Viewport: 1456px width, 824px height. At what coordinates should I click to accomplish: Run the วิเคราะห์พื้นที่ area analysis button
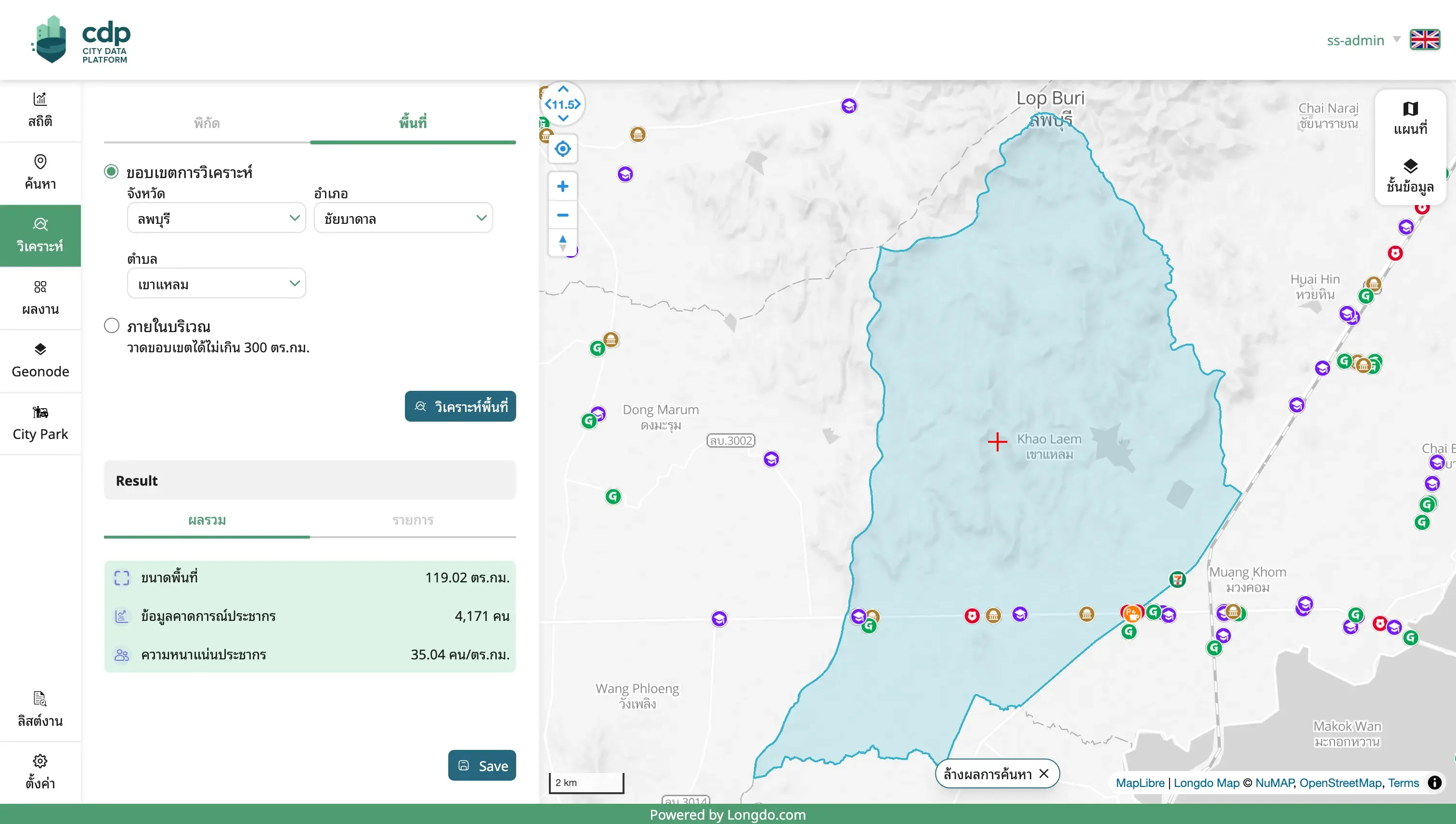pos(460,406)
